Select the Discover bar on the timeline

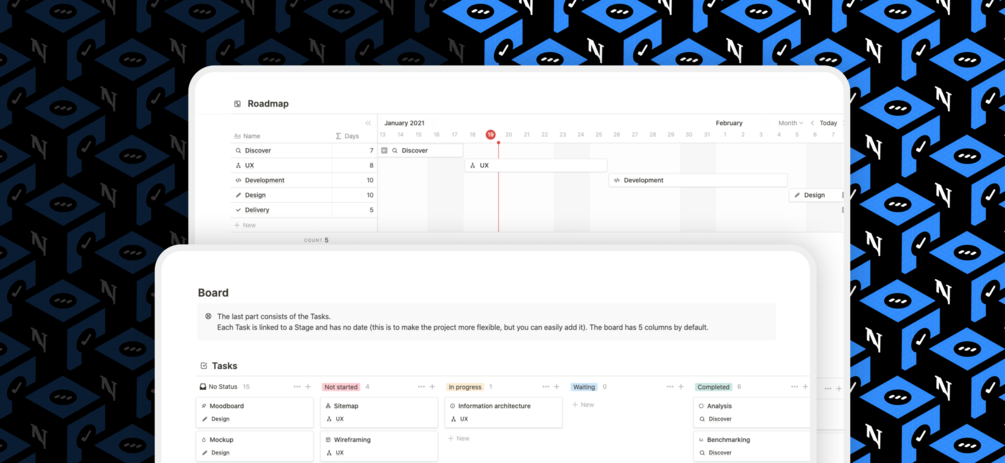[420, 151]
